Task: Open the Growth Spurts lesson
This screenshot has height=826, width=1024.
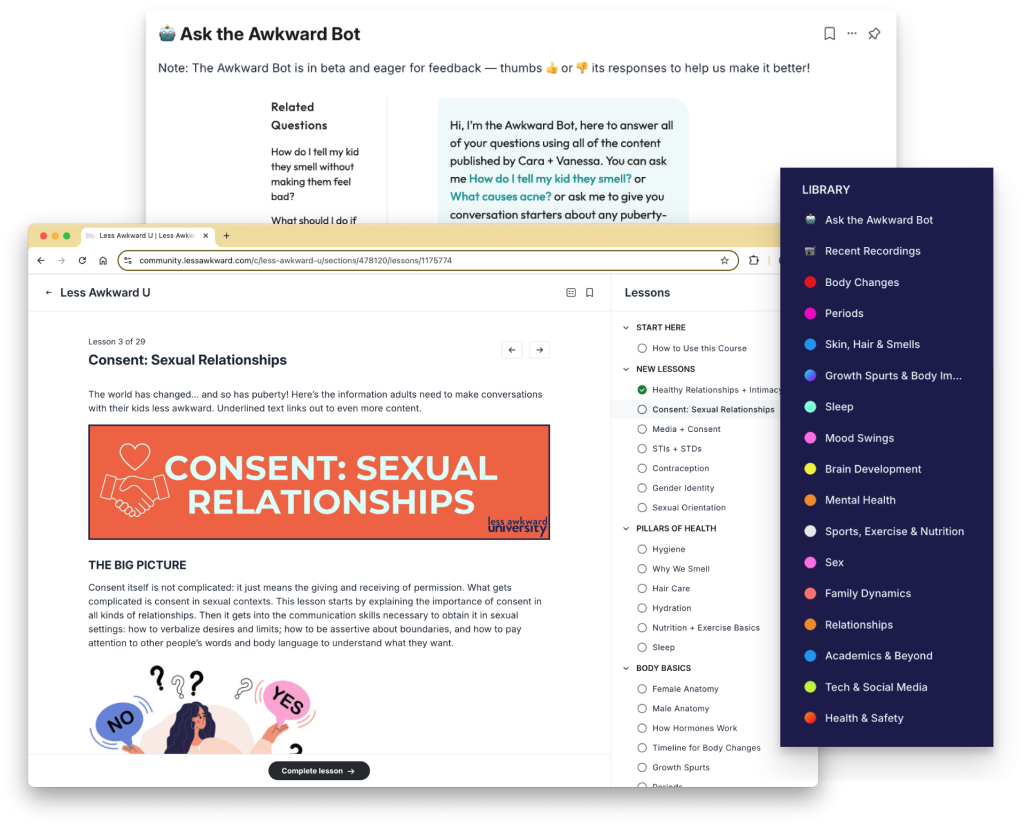Action: coord(680,767)
